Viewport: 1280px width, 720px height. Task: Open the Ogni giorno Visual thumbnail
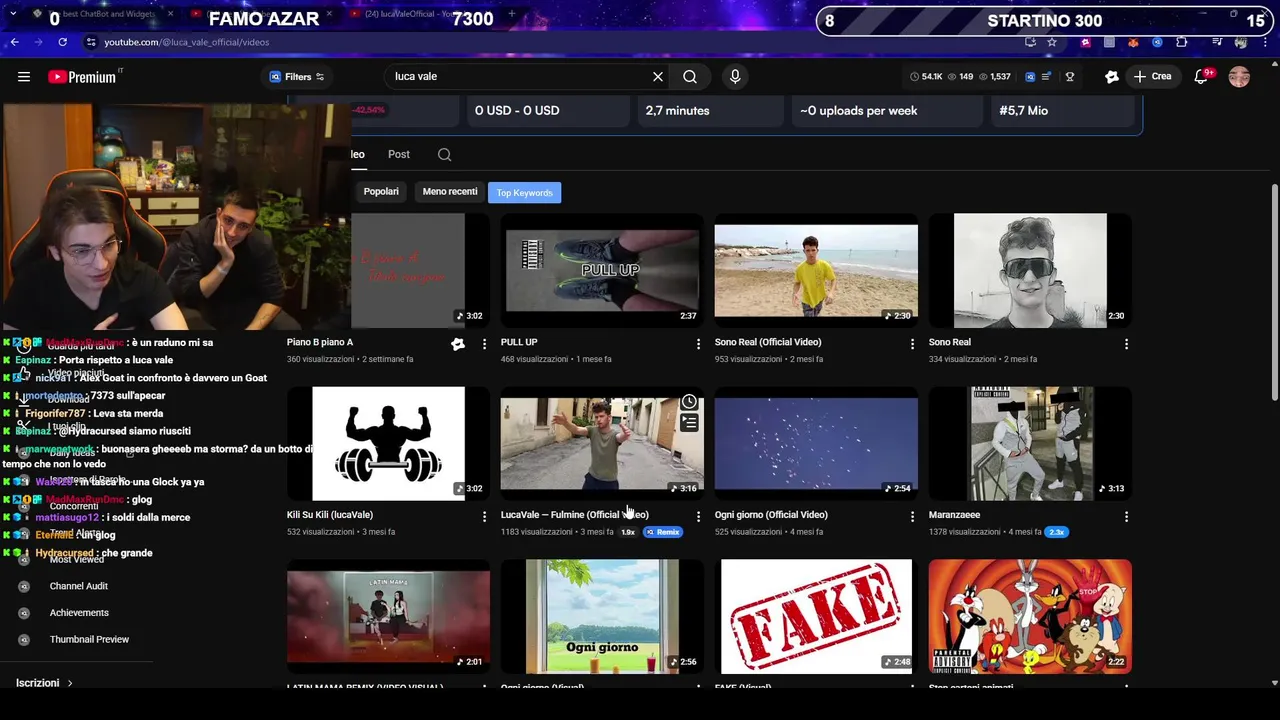[602, 616]
